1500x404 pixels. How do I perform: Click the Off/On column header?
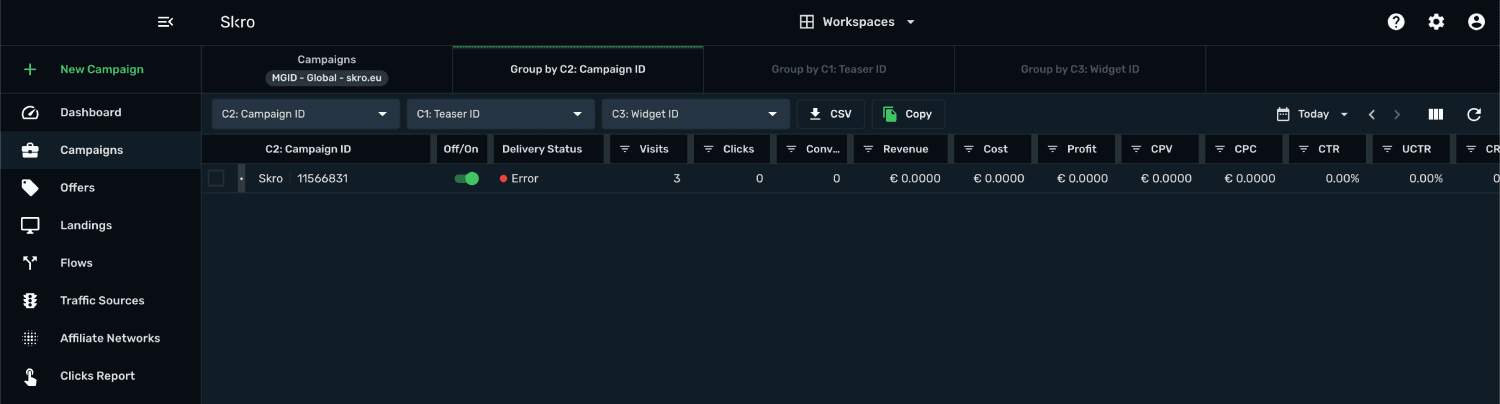tap(461, 149)
